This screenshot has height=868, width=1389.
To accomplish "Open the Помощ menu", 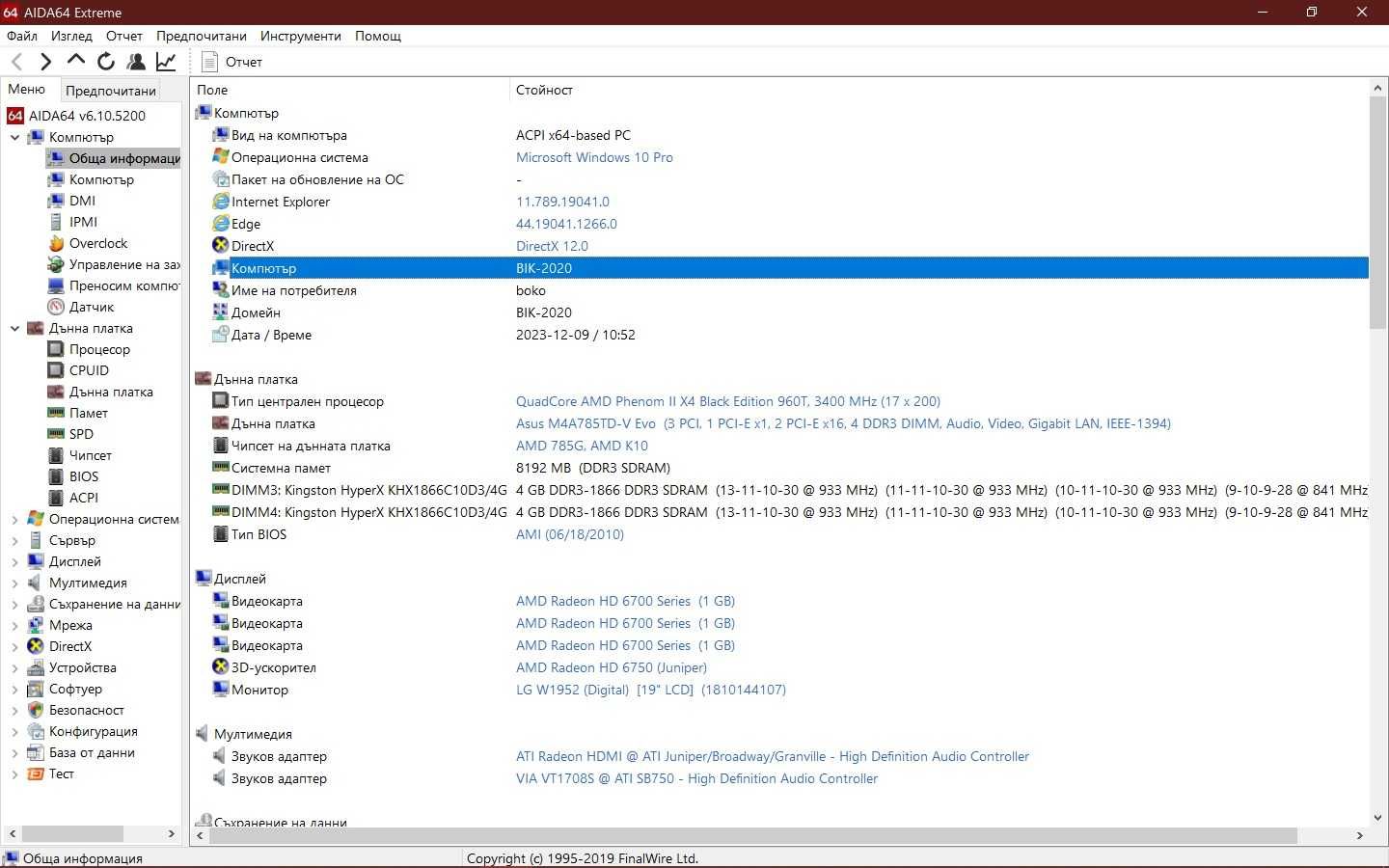I will click(378, 36).
